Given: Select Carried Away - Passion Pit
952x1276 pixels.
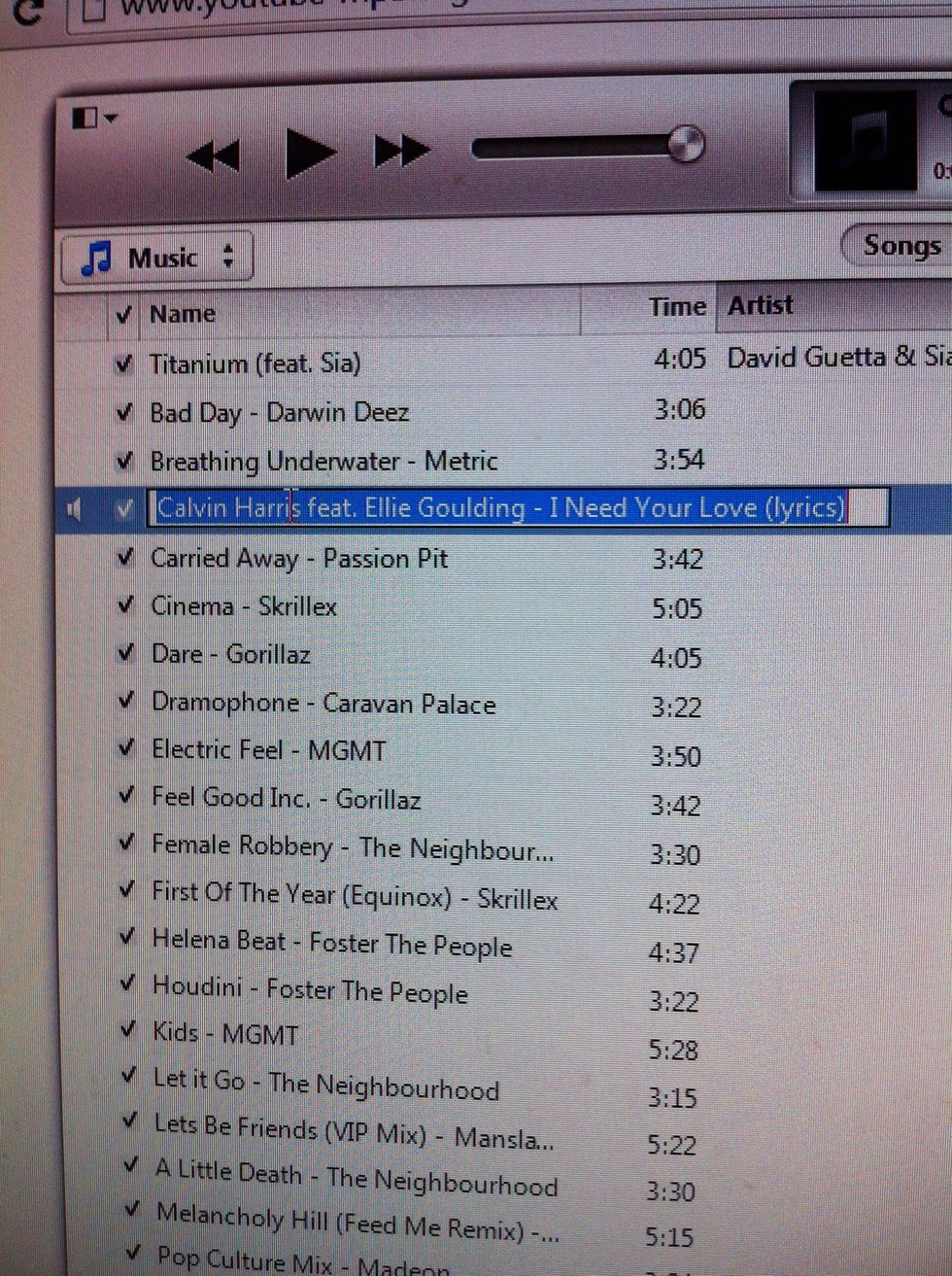Looking at the screenshot, I should coord(299,559).
